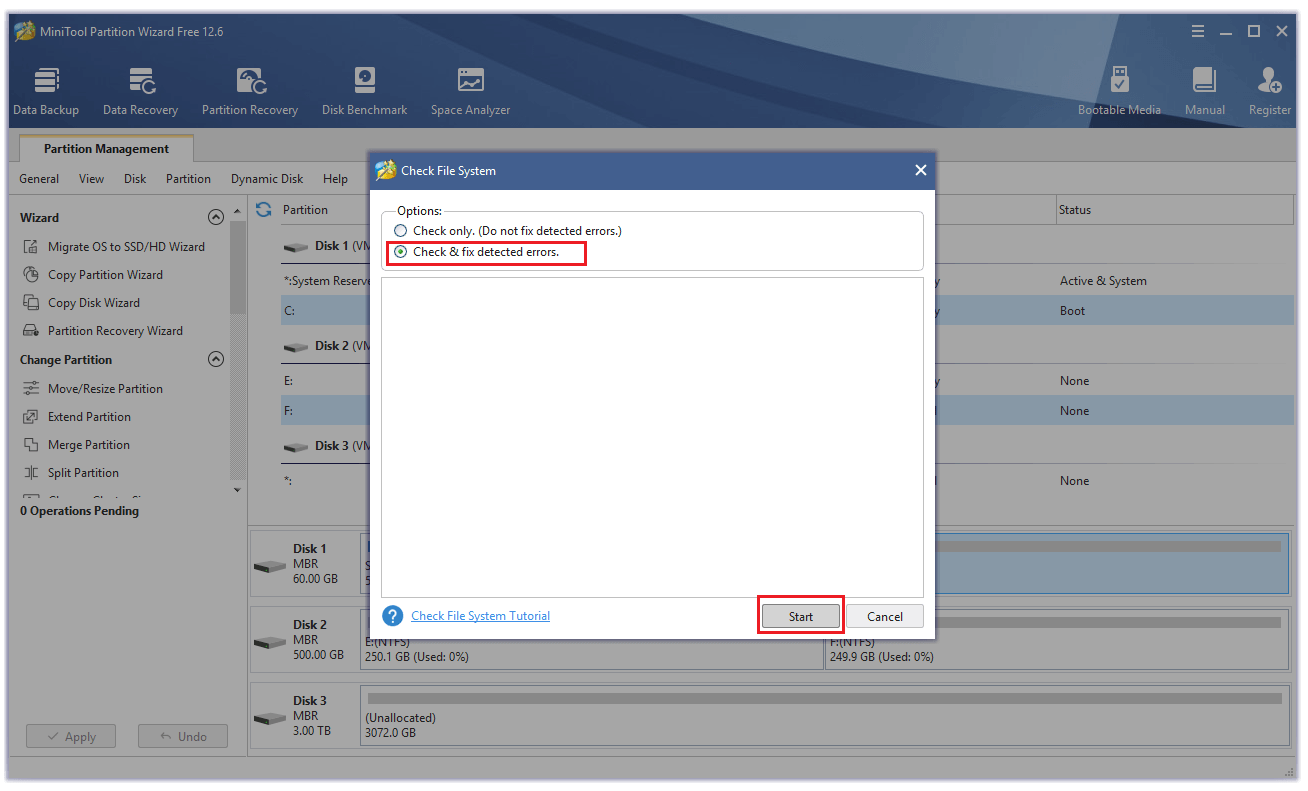Open the Partition menu
This screenshot has height=791, width=1308.
pyautogui.click(x=188, y=179)
